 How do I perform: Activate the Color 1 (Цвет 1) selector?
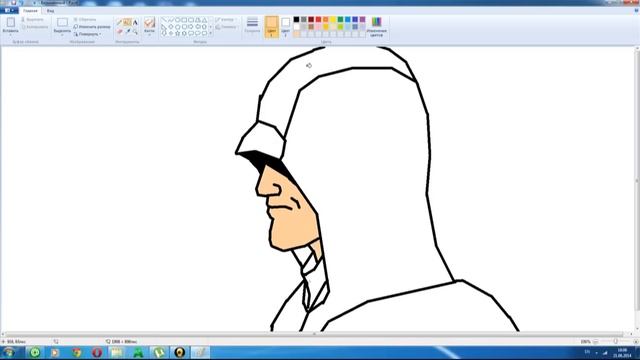(271, 27)
